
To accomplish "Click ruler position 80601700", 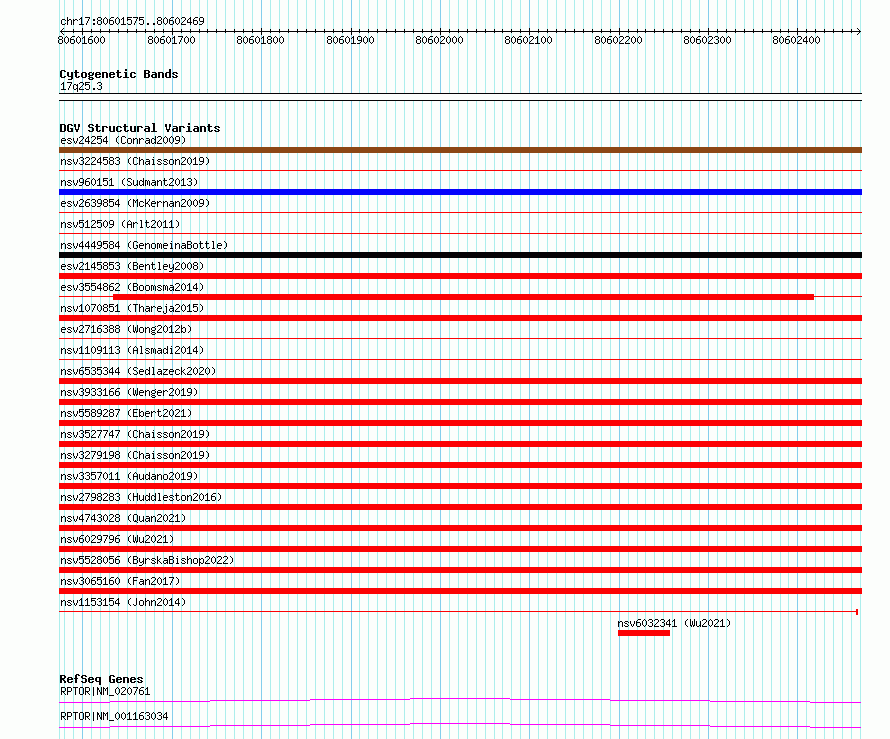I will click(171, 40).
